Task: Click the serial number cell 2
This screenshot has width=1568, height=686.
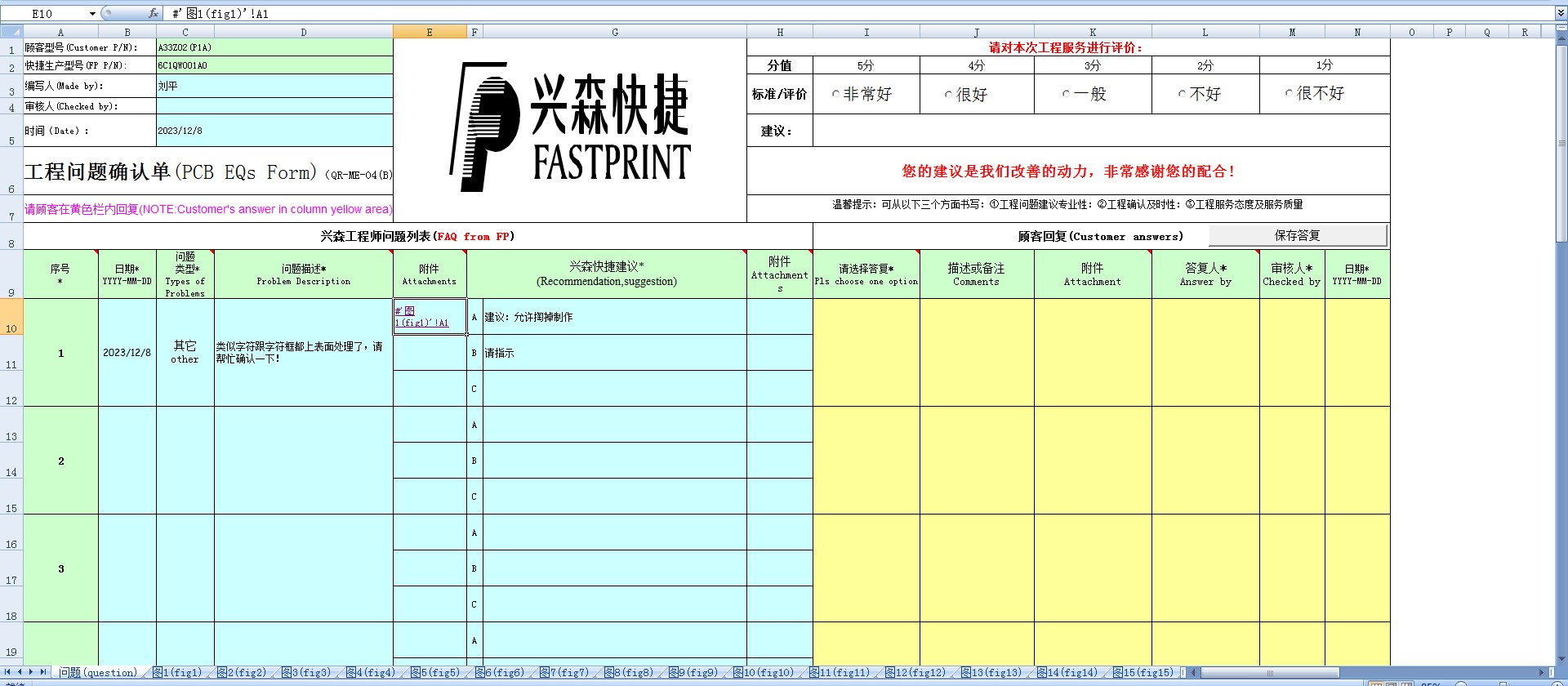Action: pos(60,461)
